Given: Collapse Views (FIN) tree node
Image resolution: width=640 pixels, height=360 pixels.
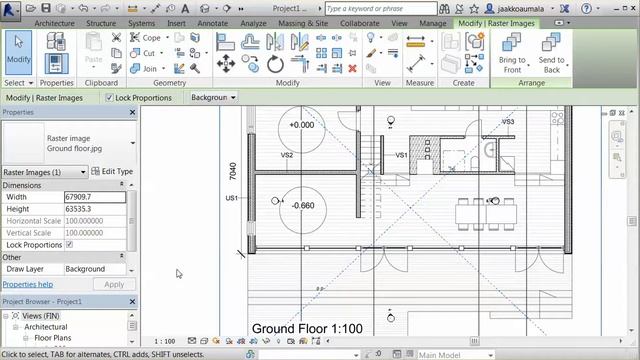Looking at the screenshot, I should pos(6,316).
